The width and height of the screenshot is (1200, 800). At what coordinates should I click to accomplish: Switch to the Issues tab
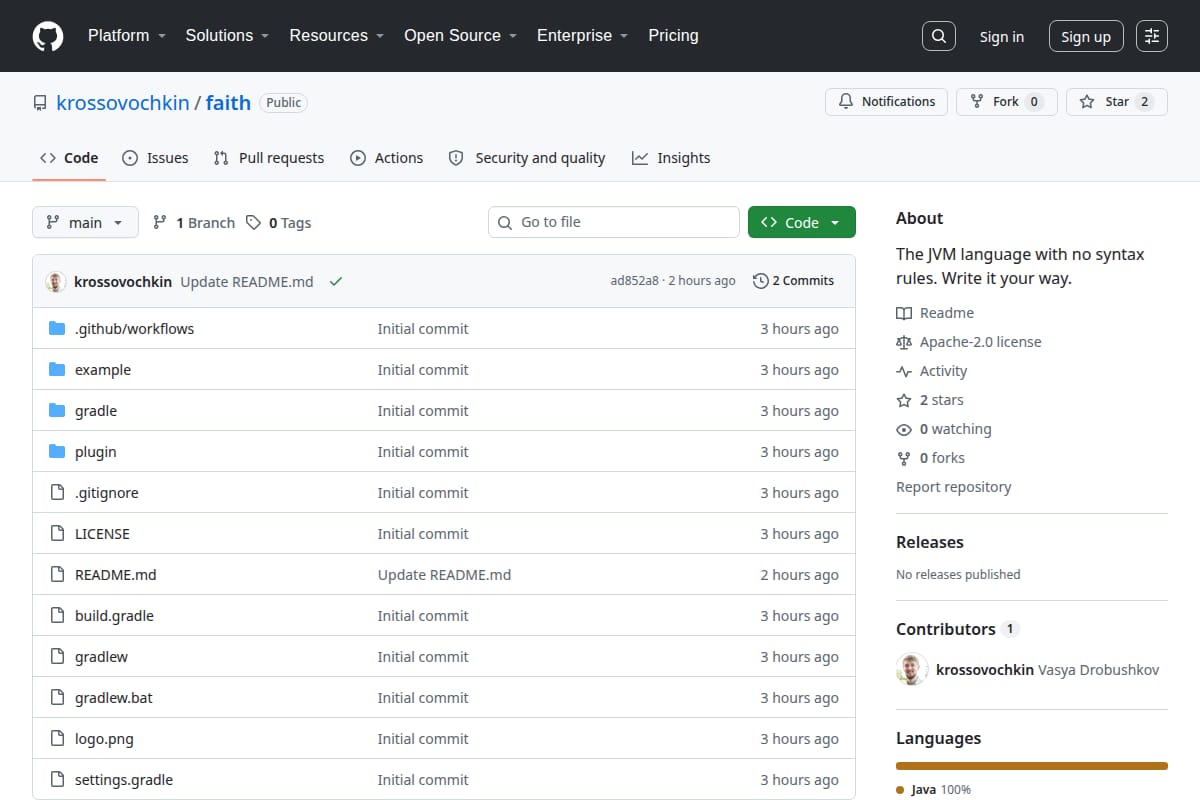click(x=155, y=158)
